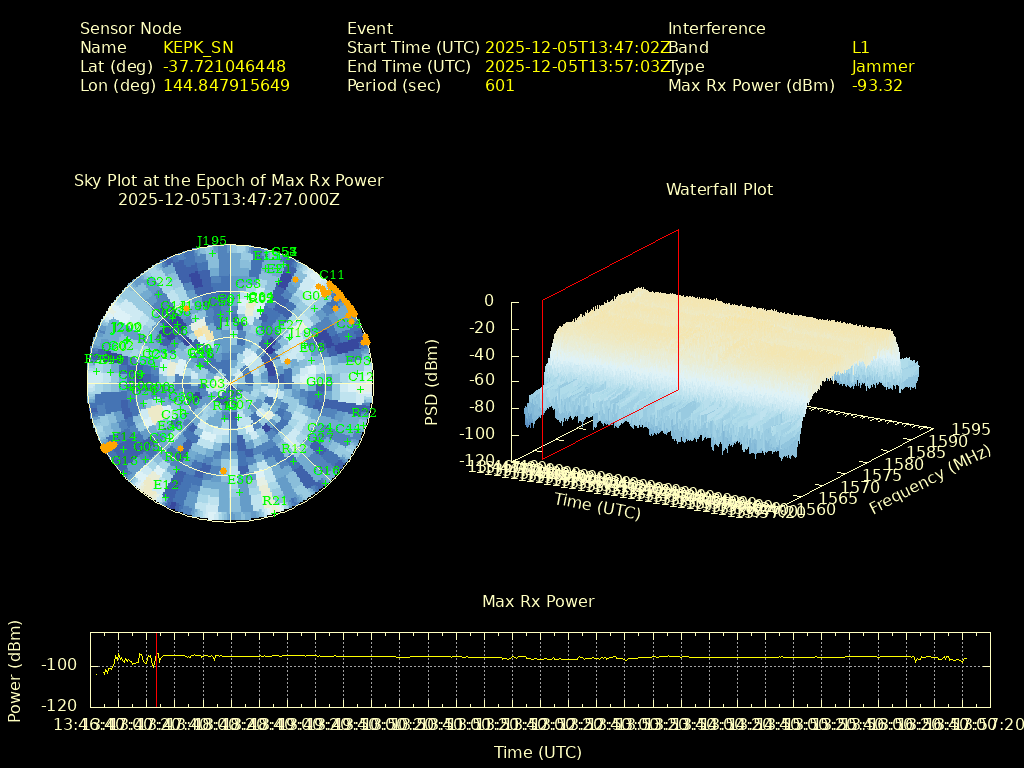
Task: Select the latitude value -37.721046448
Action: (x=224, y=67)
